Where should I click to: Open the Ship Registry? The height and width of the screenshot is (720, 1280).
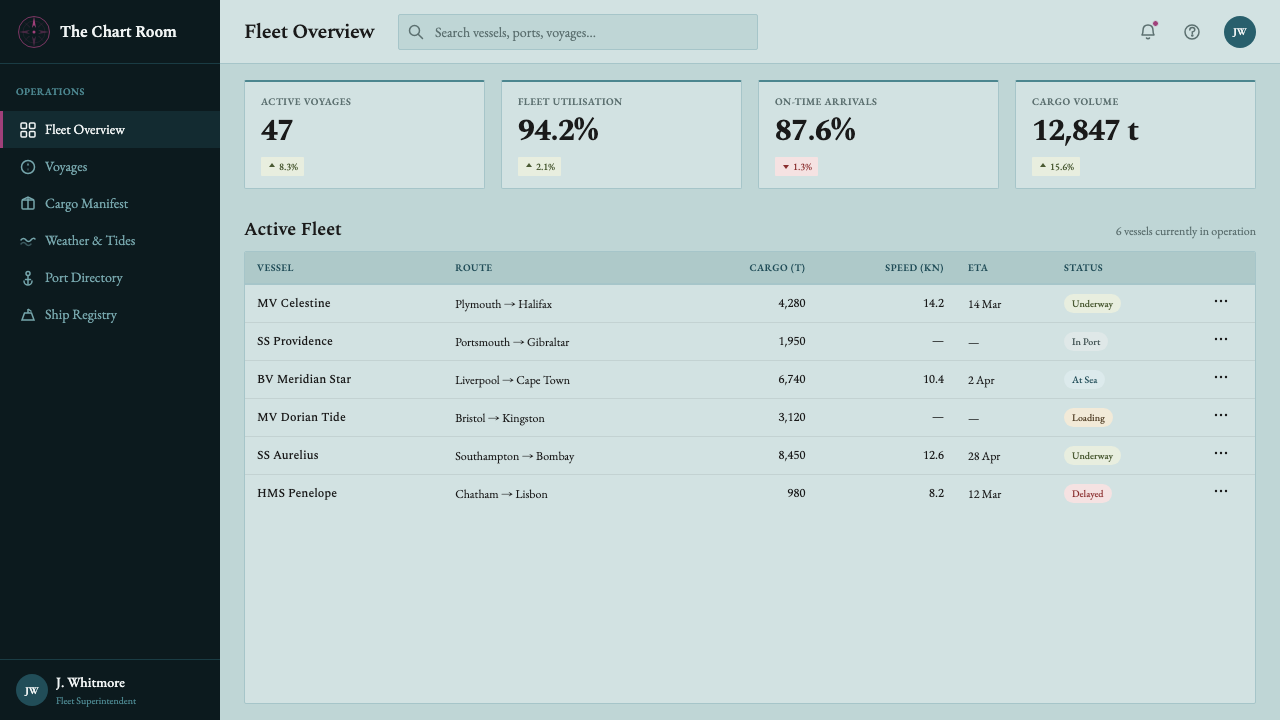(110, 315)
